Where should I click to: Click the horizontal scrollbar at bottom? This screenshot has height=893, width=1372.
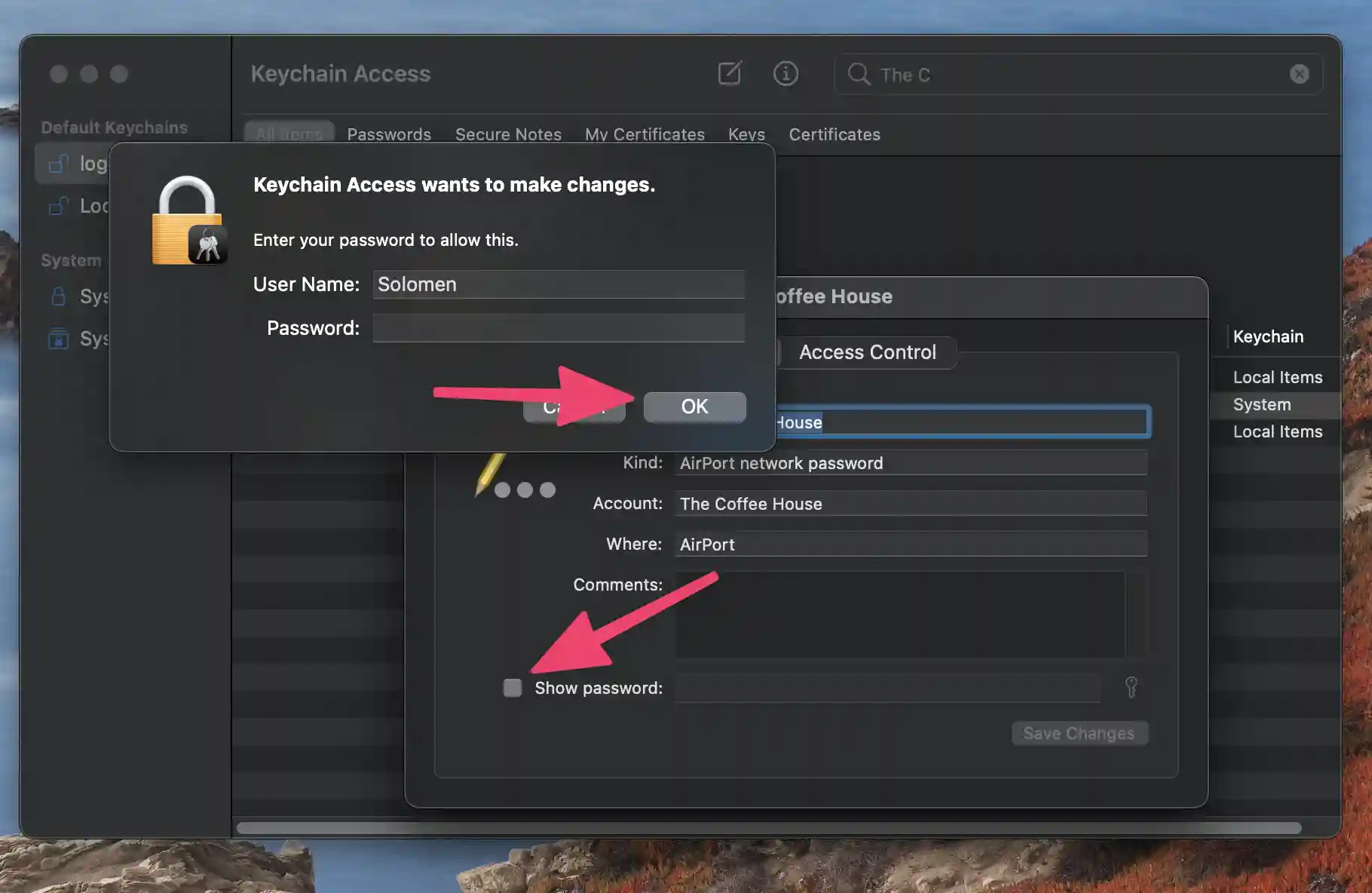pos(769,827)
